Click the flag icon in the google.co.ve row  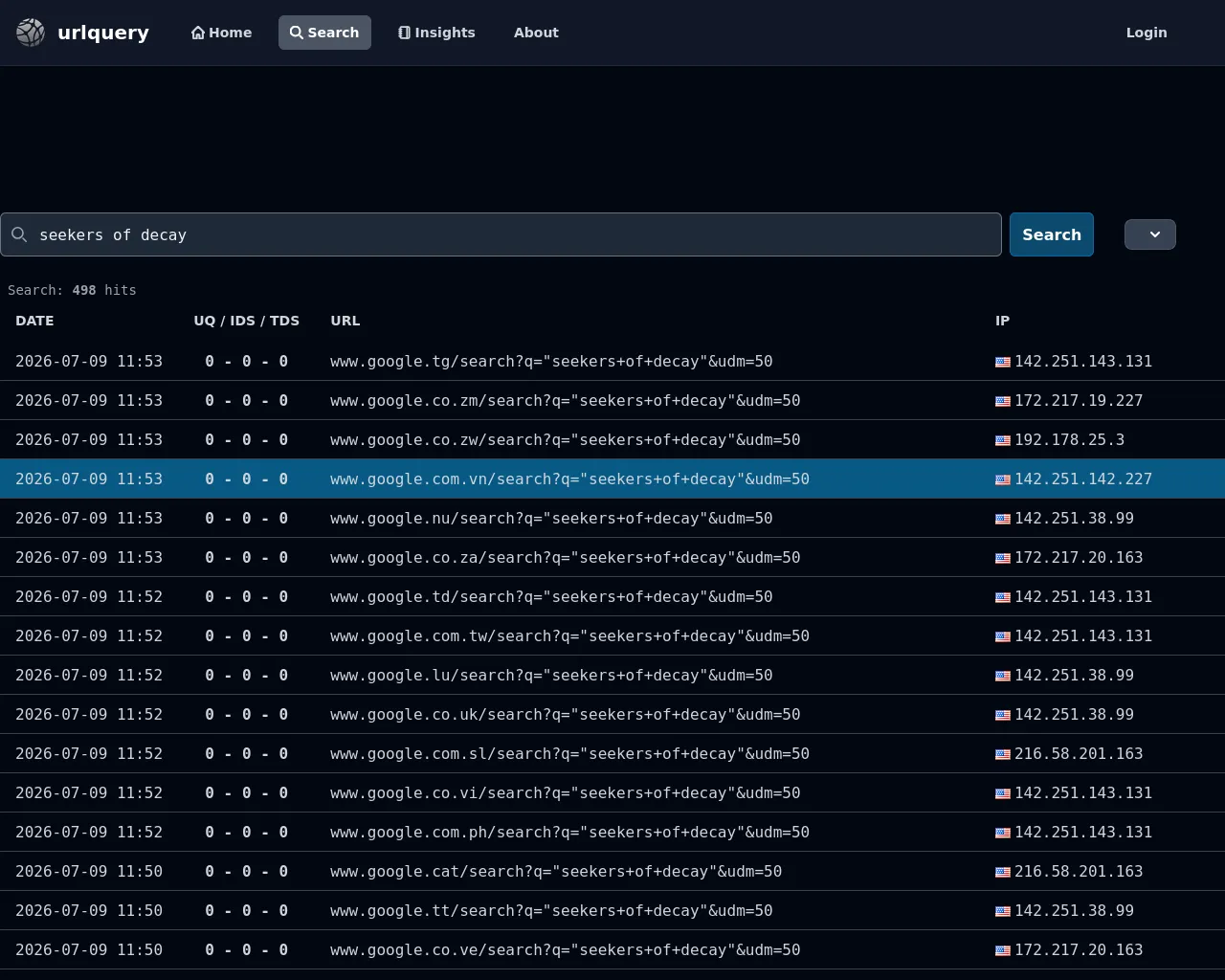1003,950
